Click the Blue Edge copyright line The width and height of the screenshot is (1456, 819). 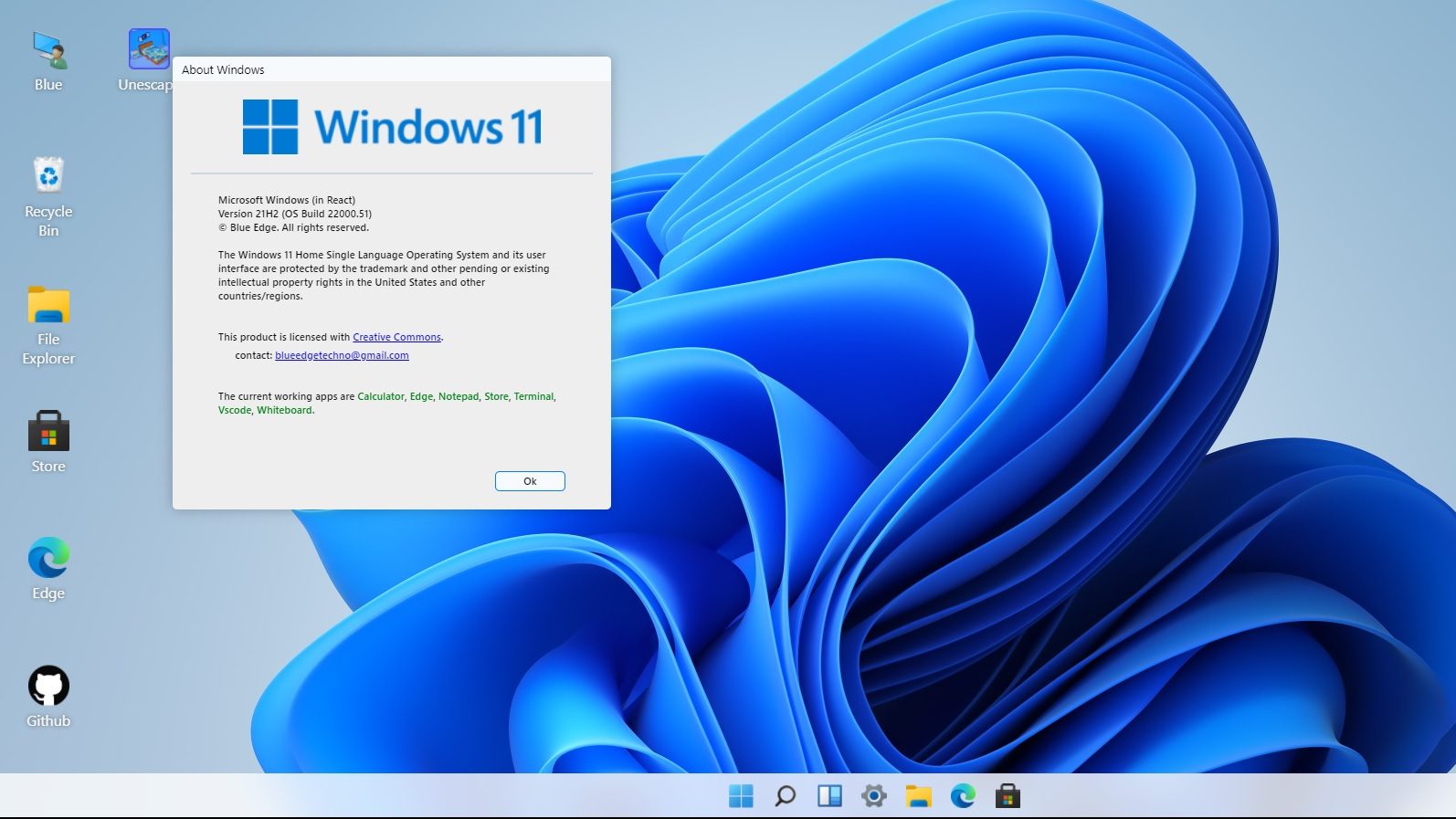(x=293, y=227)
